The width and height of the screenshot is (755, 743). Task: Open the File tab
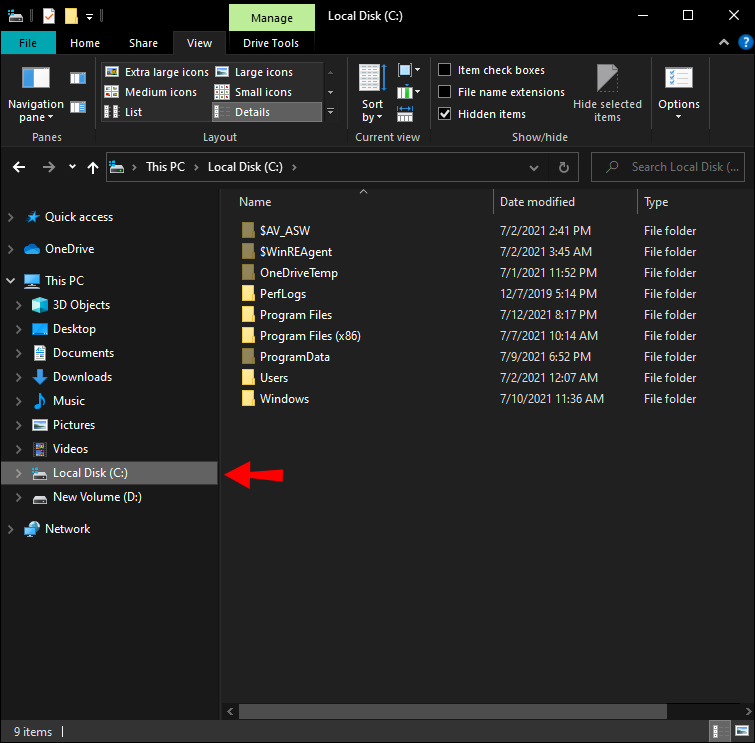[x=28, y=43]
